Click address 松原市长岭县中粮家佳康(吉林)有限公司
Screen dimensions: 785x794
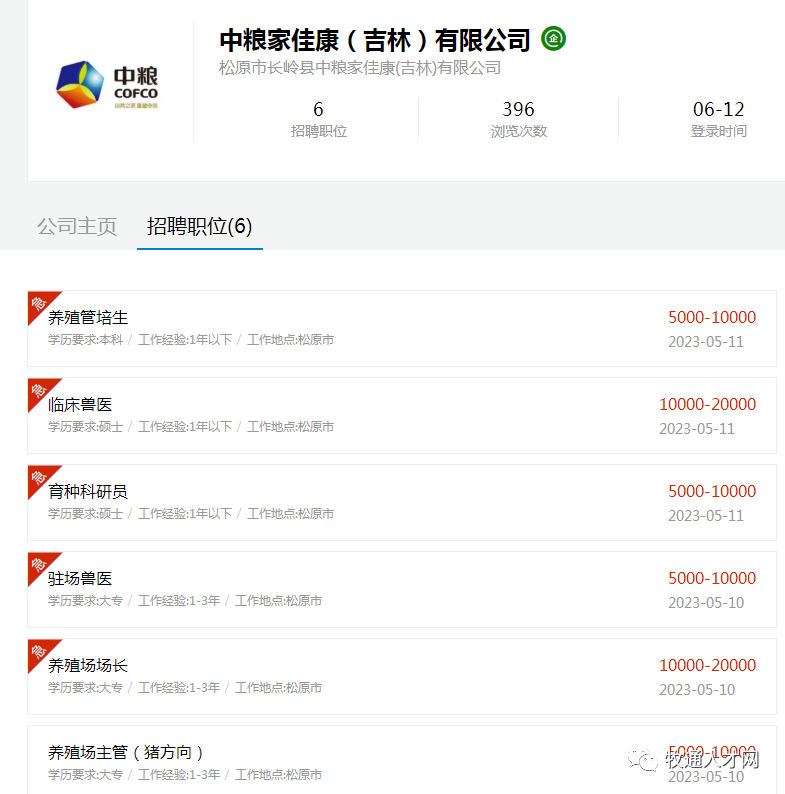coord(360,68)
